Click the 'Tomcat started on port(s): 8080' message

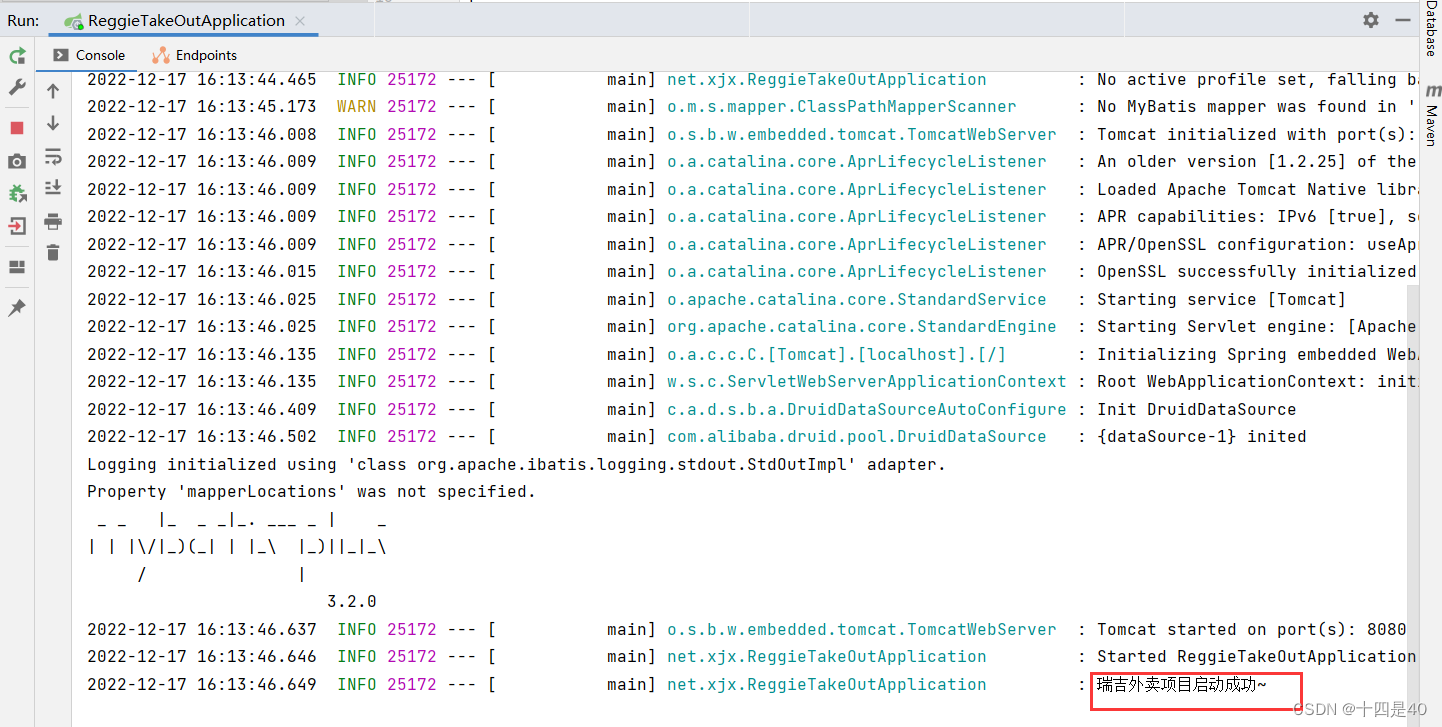click(1252, 630)
